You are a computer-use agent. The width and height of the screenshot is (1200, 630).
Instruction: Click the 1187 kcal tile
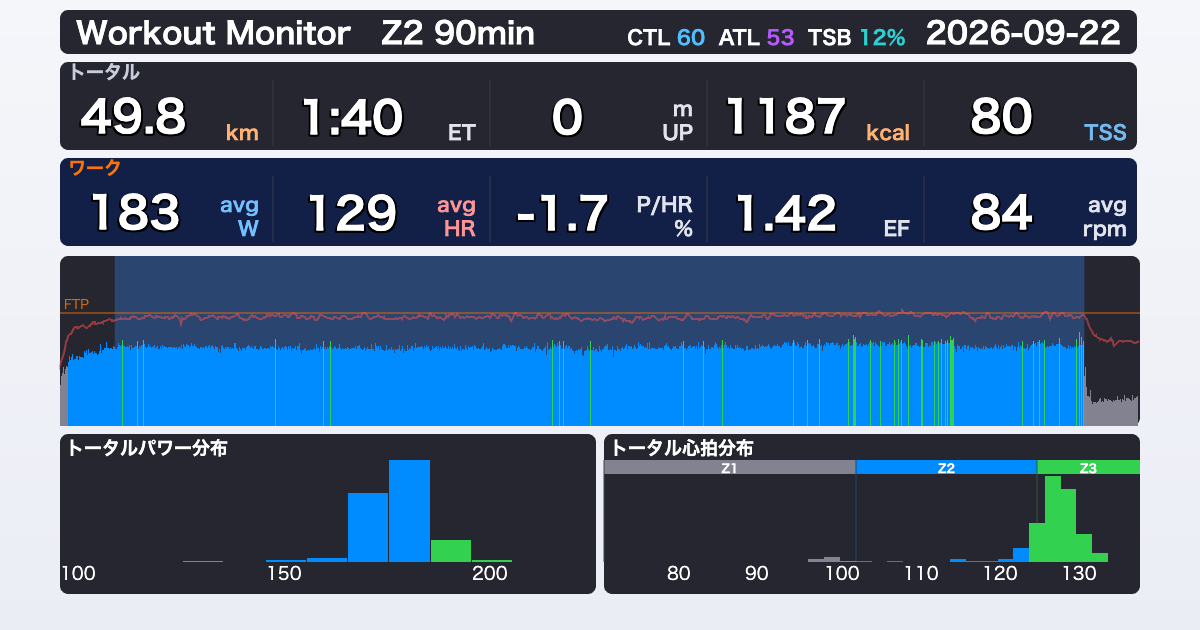click(816, 117)
